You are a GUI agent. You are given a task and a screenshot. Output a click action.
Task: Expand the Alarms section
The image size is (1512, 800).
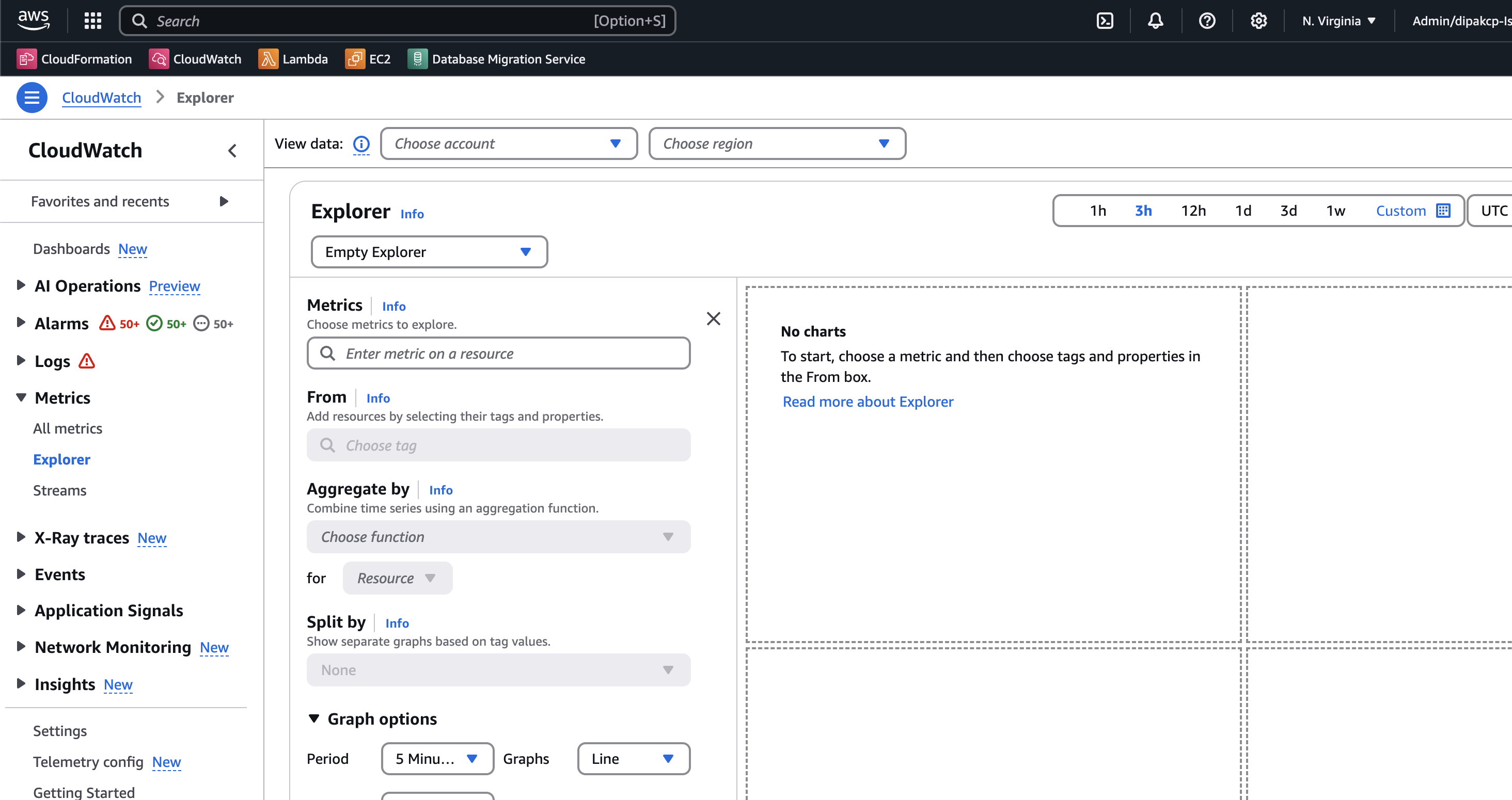(x=21, y=322)
